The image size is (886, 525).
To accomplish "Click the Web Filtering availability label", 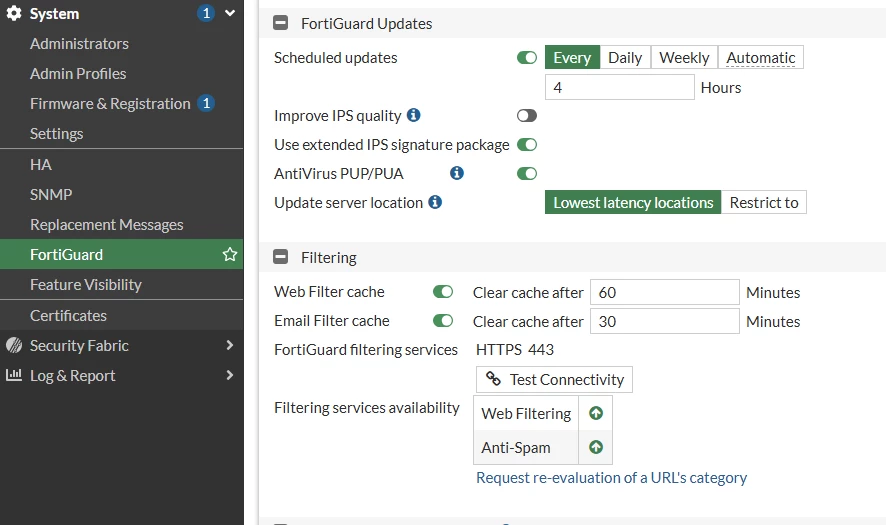I will [526, 414].
